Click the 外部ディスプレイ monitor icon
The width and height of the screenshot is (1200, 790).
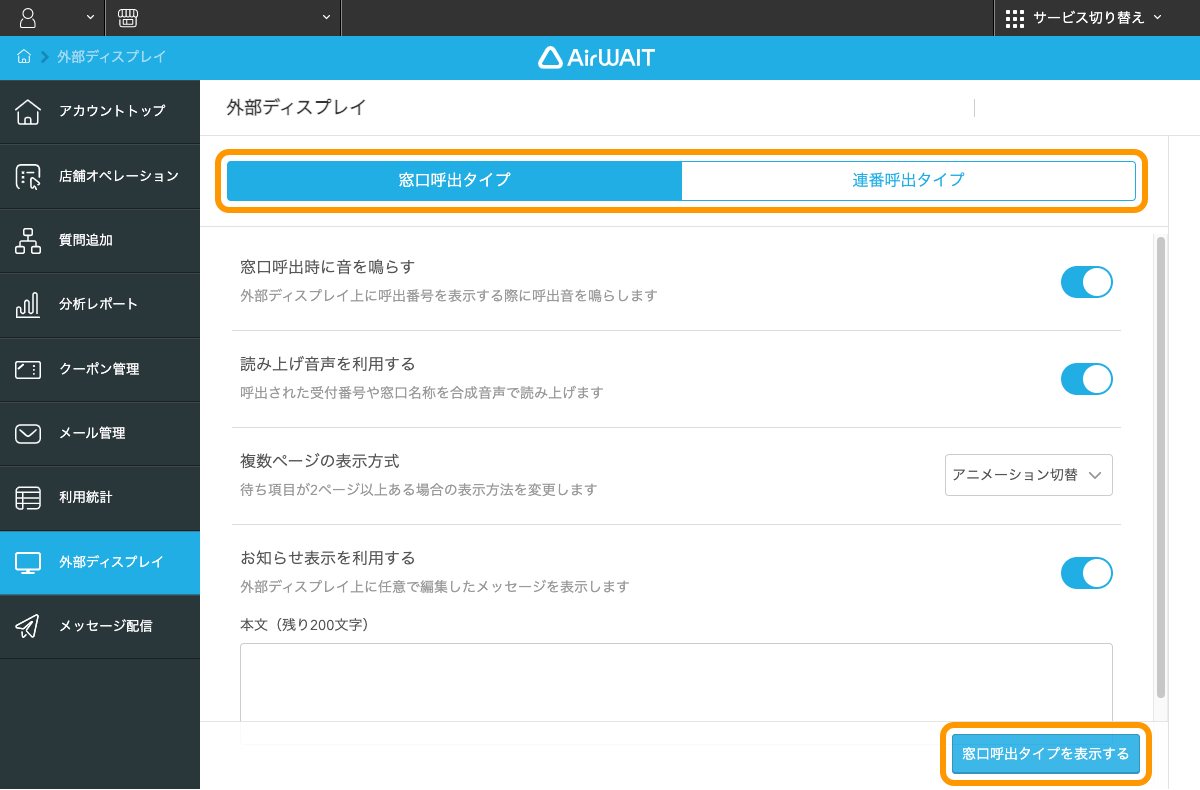[28, 562]
